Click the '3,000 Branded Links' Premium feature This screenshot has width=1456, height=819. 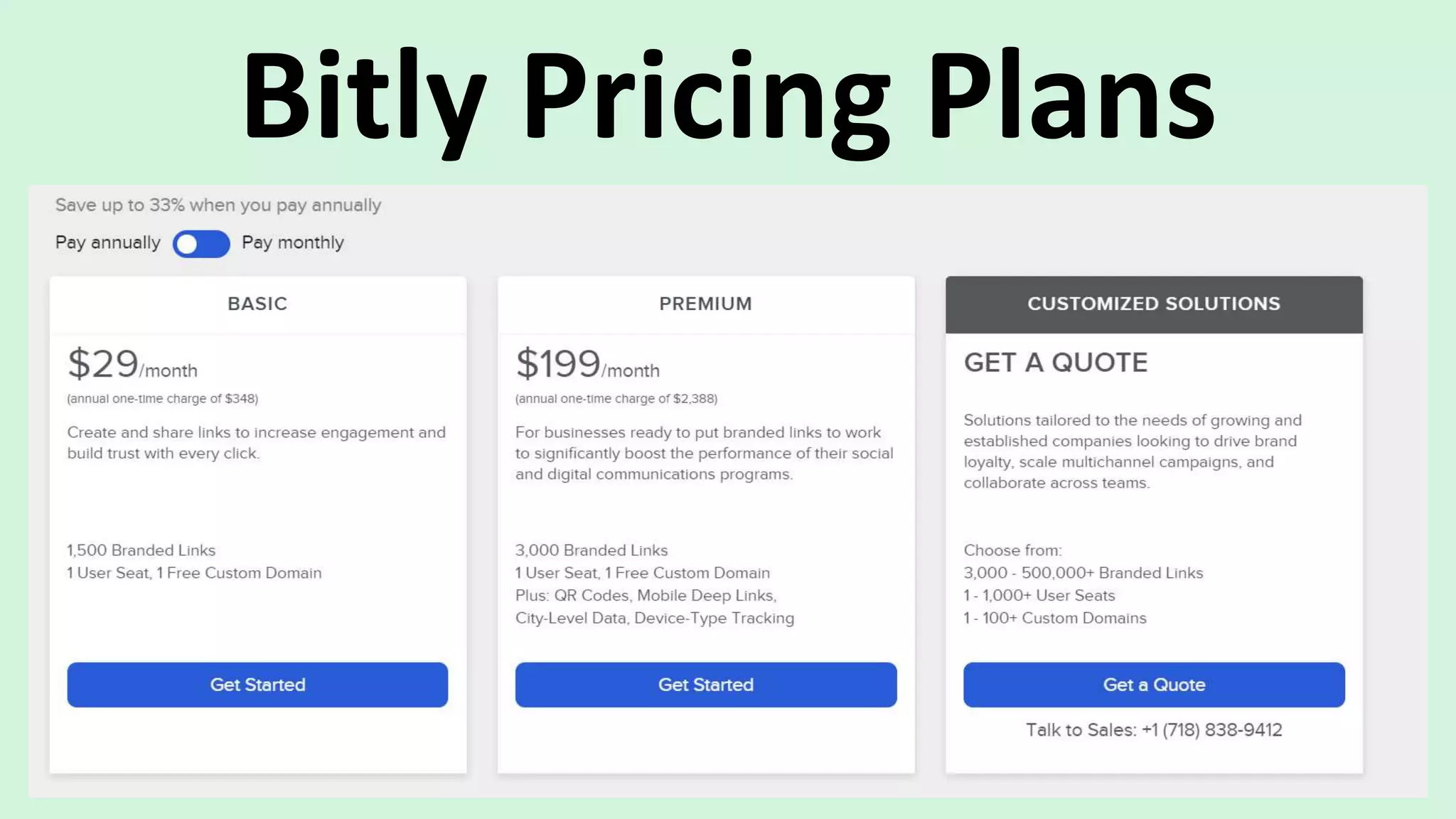pyautogui.click(x=591, y=550)
